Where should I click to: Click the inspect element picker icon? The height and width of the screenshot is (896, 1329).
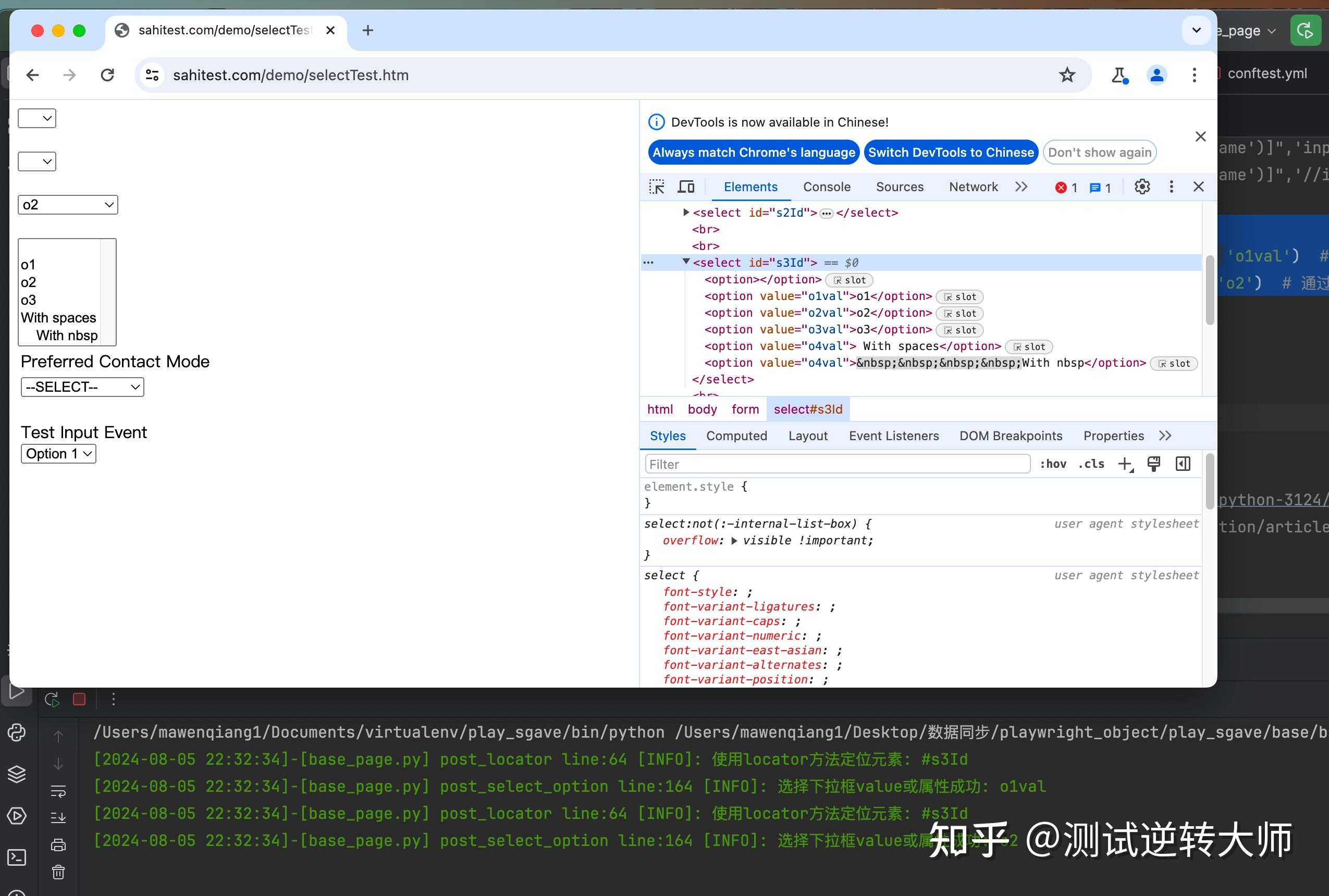pyautogui.click(x=657, y=187)
